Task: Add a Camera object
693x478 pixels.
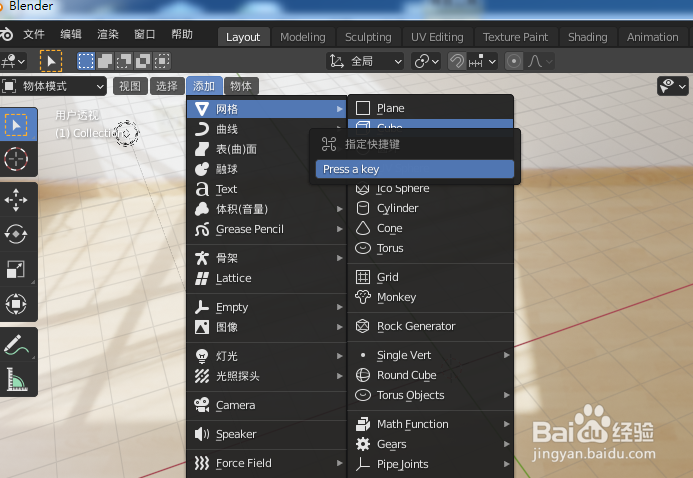Action: click(267, 405)
